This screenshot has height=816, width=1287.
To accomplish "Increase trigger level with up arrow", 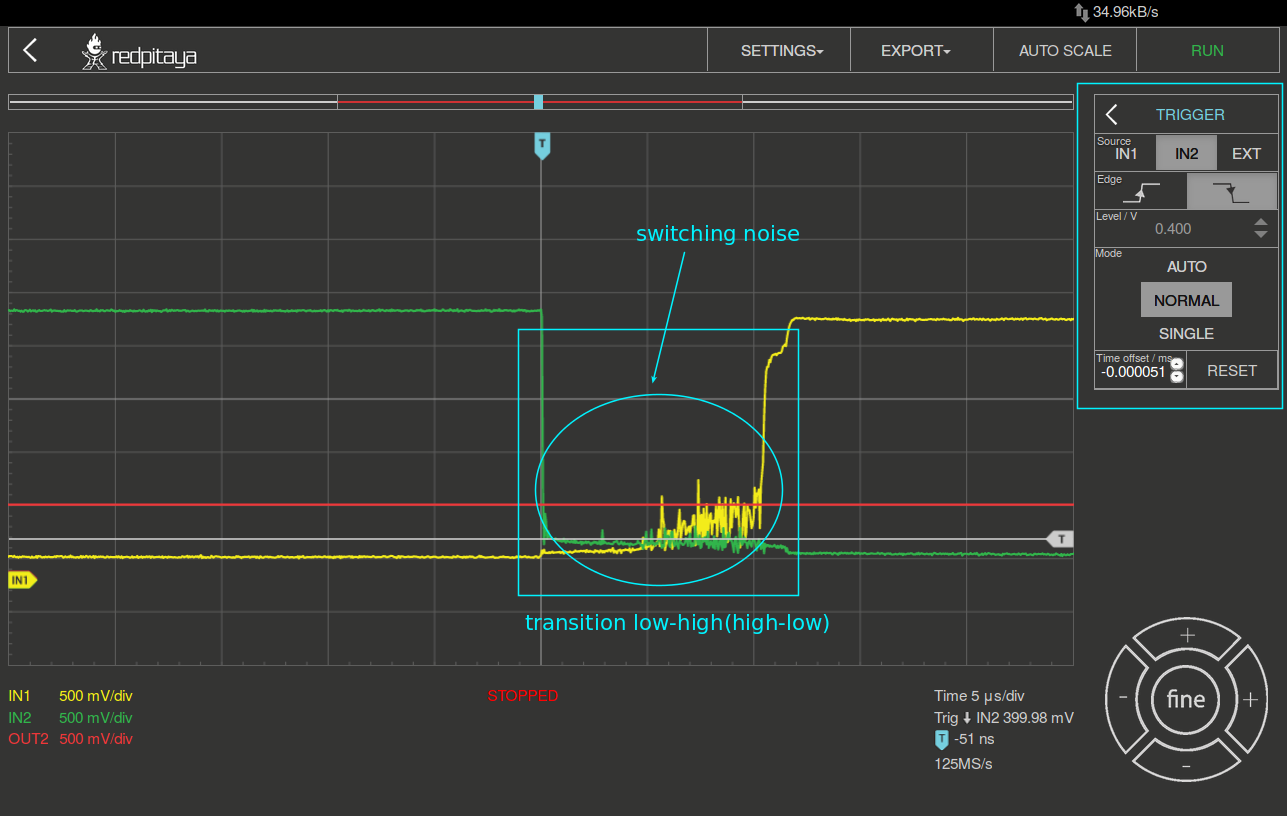I will click(1261, 222).
